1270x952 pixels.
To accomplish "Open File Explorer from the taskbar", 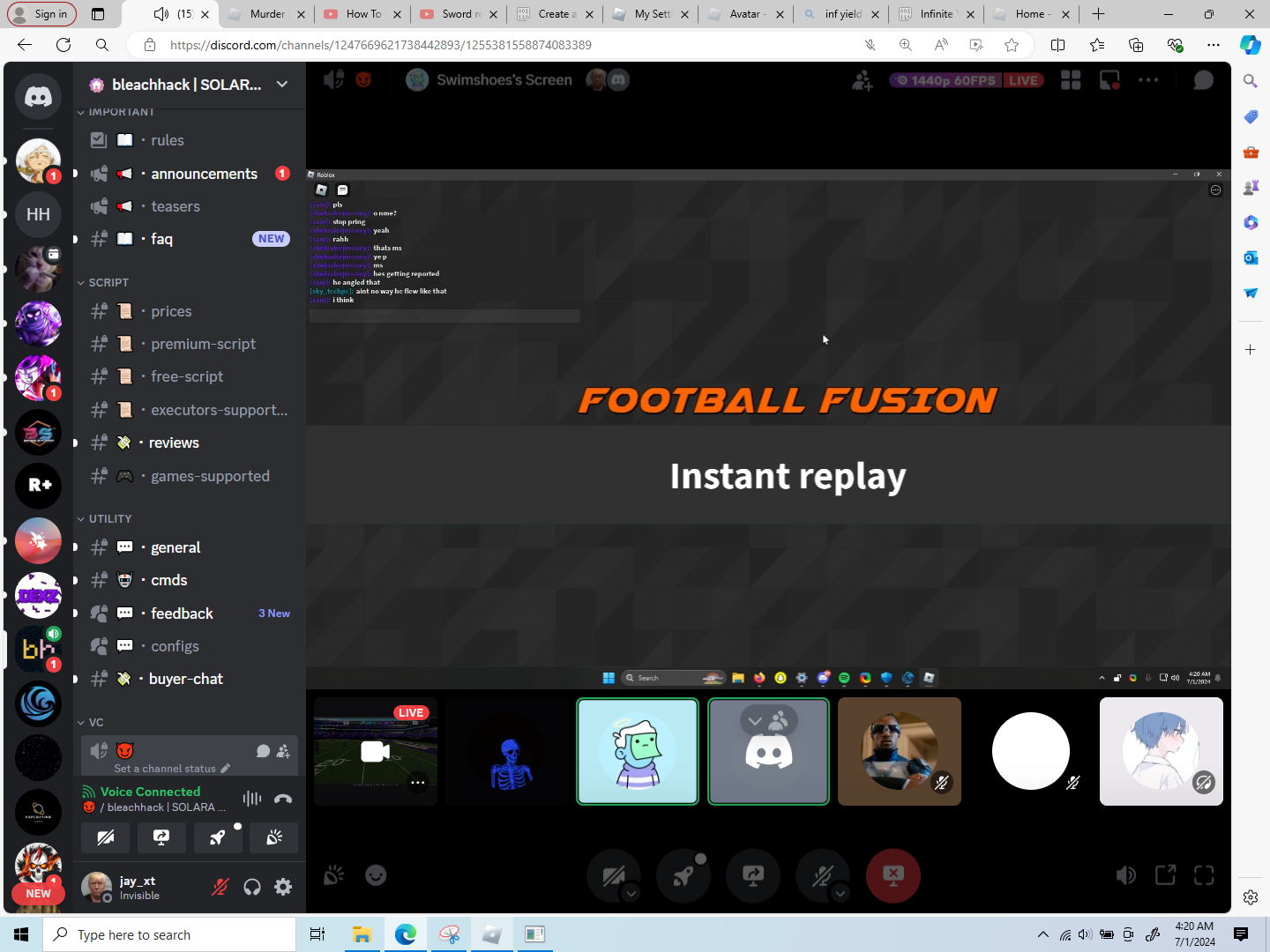I will coord(362,934).
